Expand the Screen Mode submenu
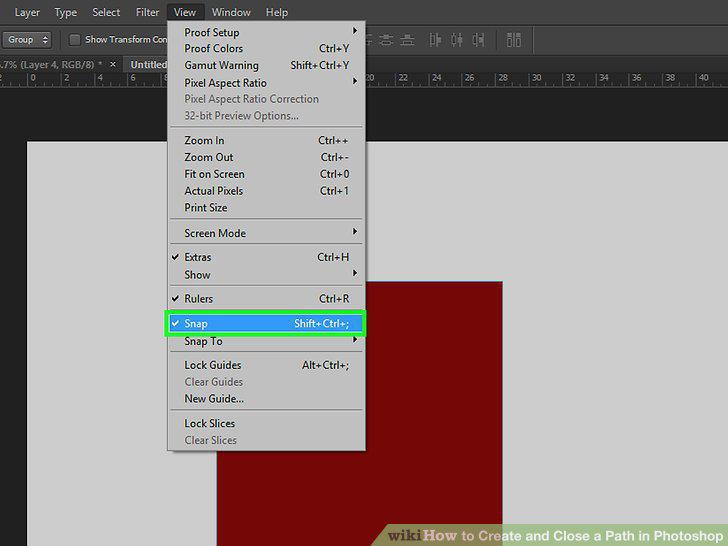The width and height of the screenshot is (728, 546). (266, 233)
